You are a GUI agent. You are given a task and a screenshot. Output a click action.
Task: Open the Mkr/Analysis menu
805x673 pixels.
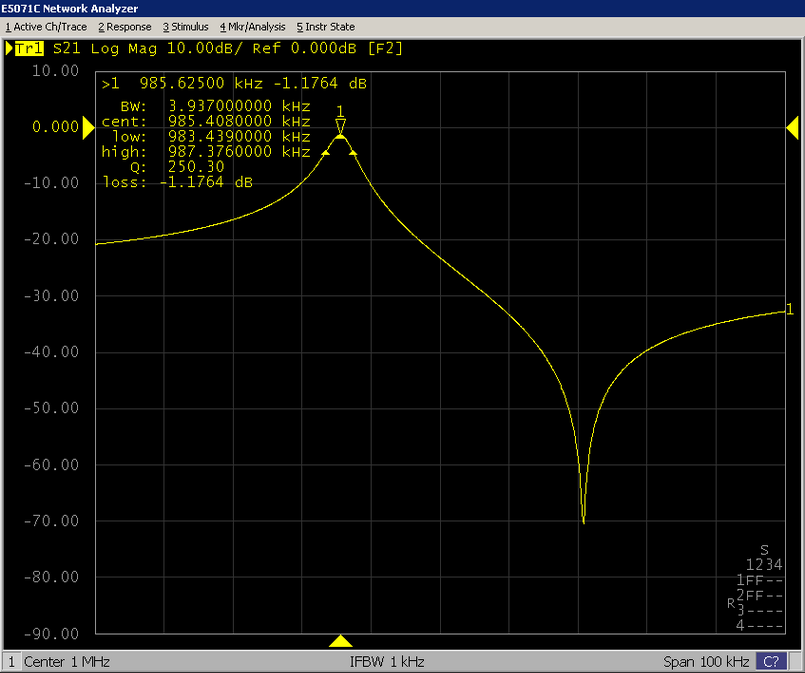point(252,27)
